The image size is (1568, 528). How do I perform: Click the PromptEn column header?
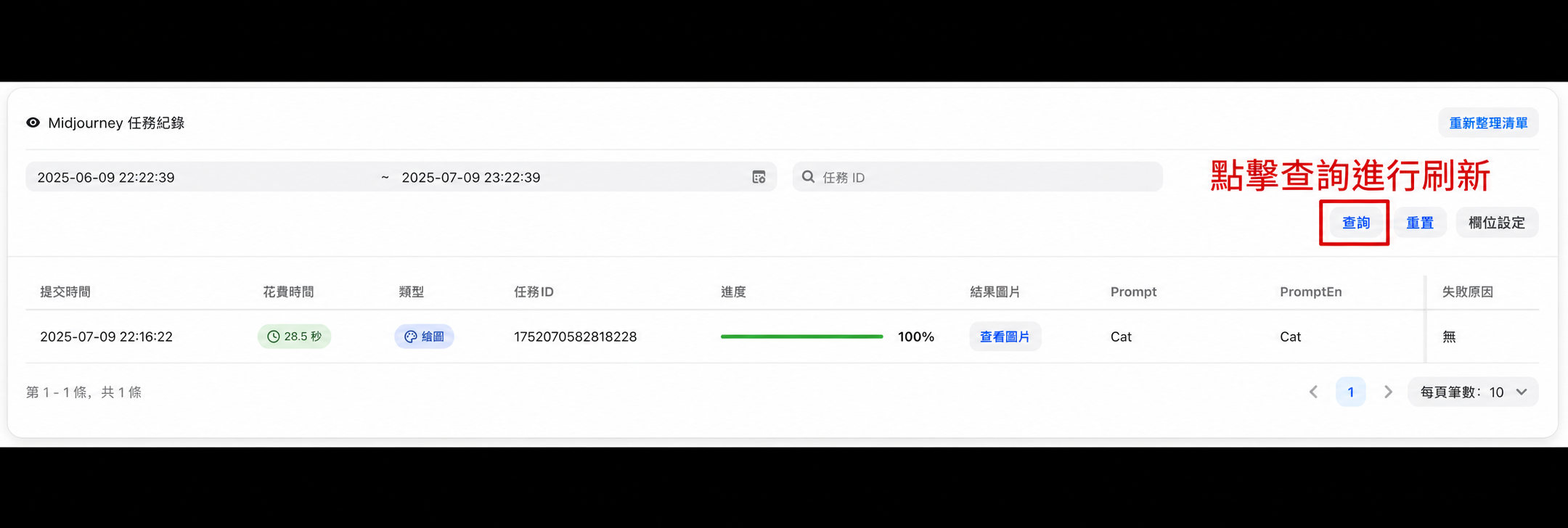click(x=1310, y=292)
